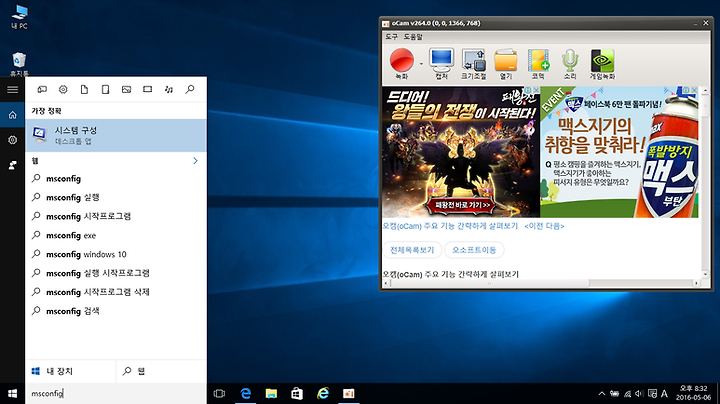The width and height of the screenshot is (720, 404).
Task: Open the feedback icon in search sidebar
Action: pyautogui.click(x=12, y=165)
